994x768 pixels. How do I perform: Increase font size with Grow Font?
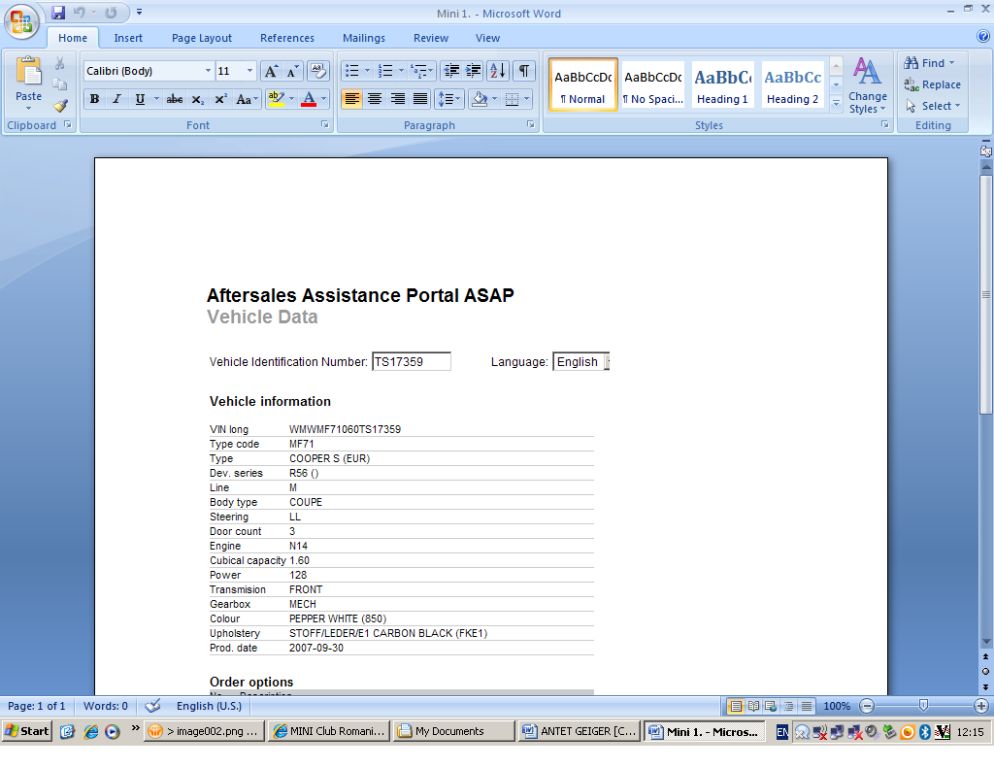coord(269,72)
